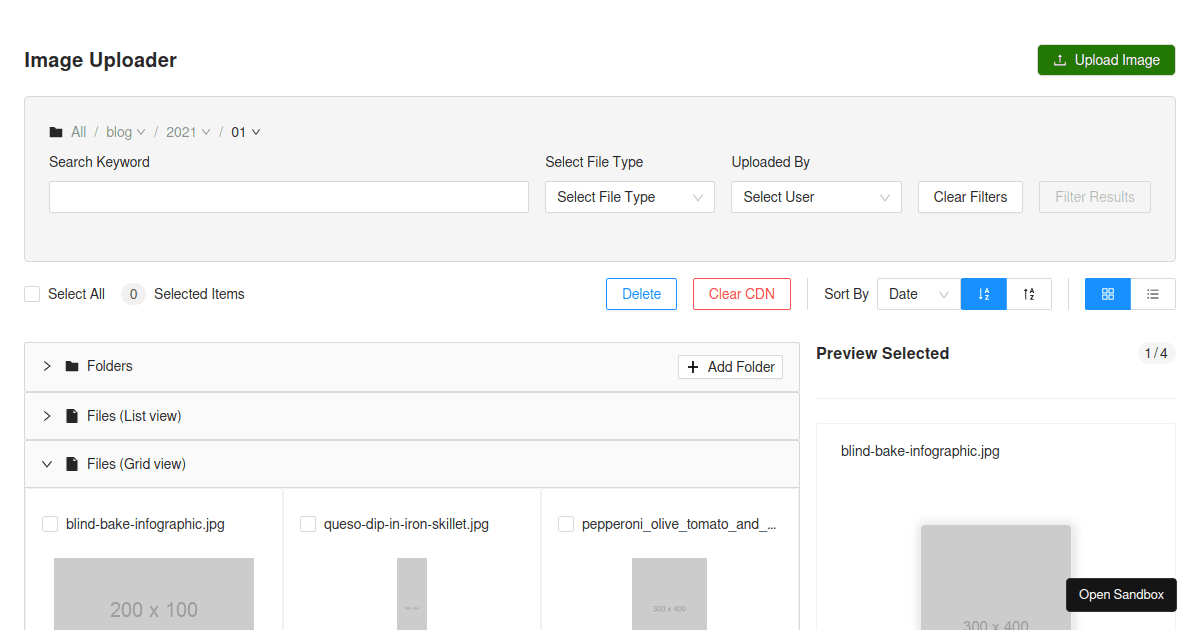This screenshot has width=1200, height=630.
Task: Click the Search Keyword input field
Action: (x=288, y=197)
